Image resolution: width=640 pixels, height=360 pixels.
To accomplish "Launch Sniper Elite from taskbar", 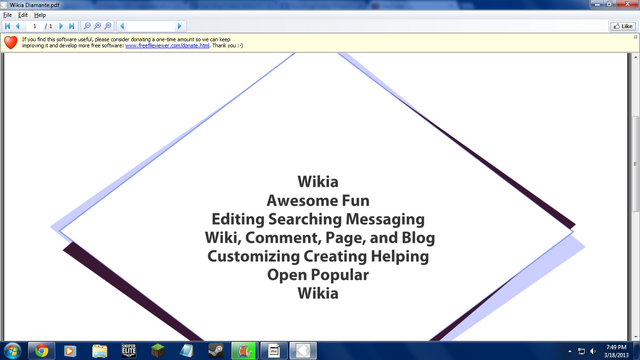I will (129, 351).
